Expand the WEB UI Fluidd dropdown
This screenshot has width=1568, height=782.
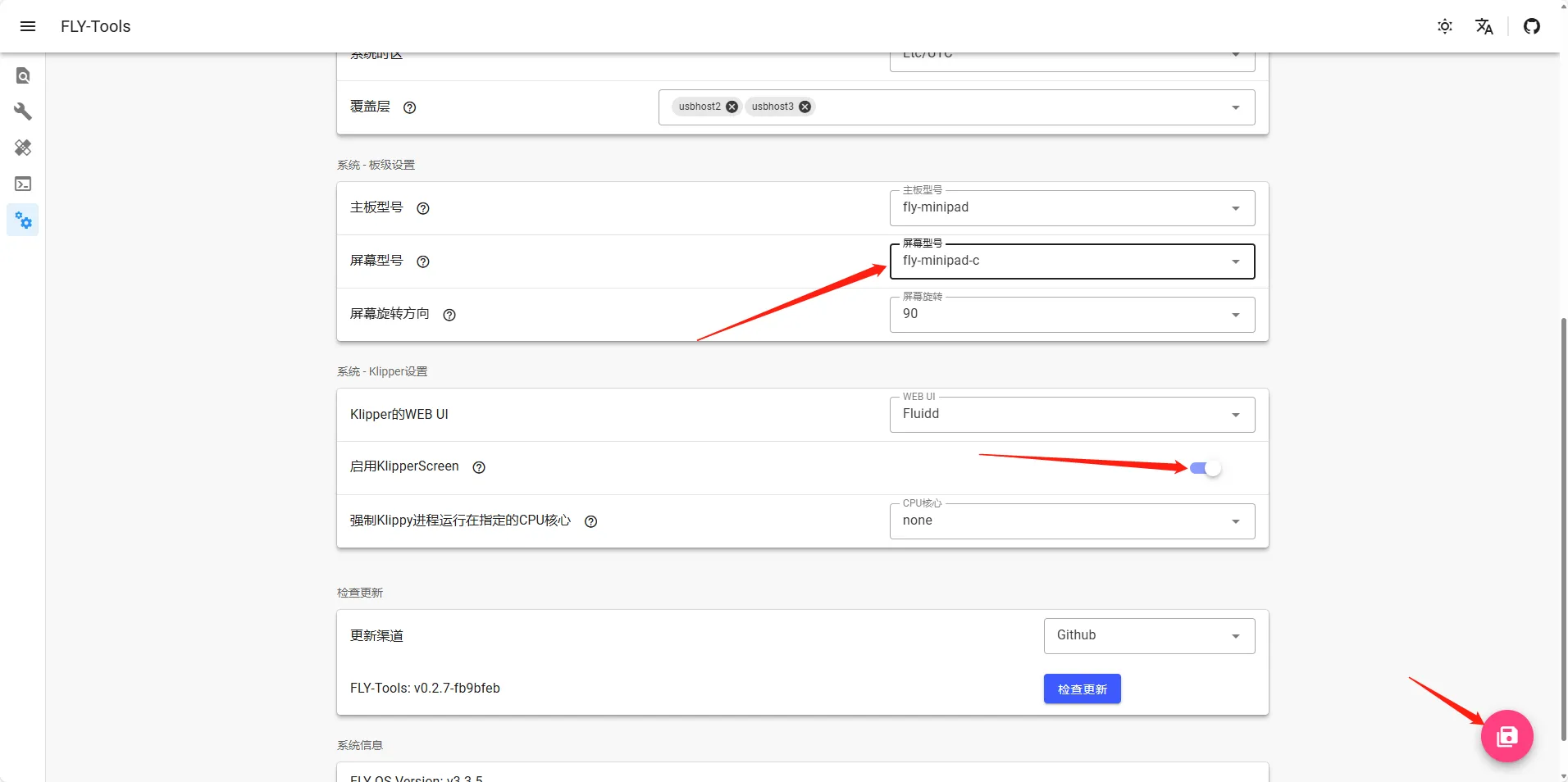1071,415
